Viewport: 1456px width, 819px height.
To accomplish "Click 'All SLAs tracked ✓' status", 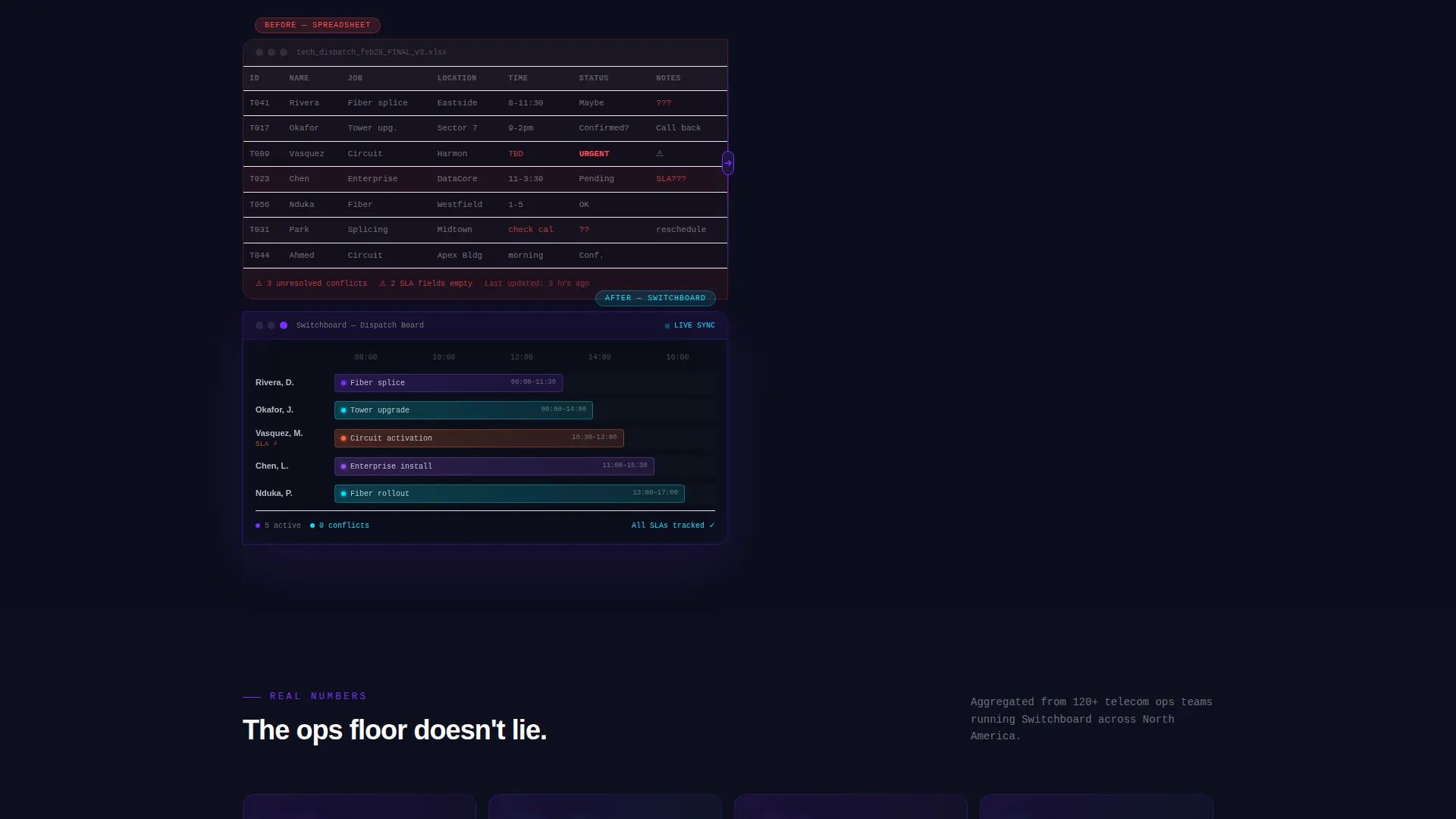I will [673, 526].
